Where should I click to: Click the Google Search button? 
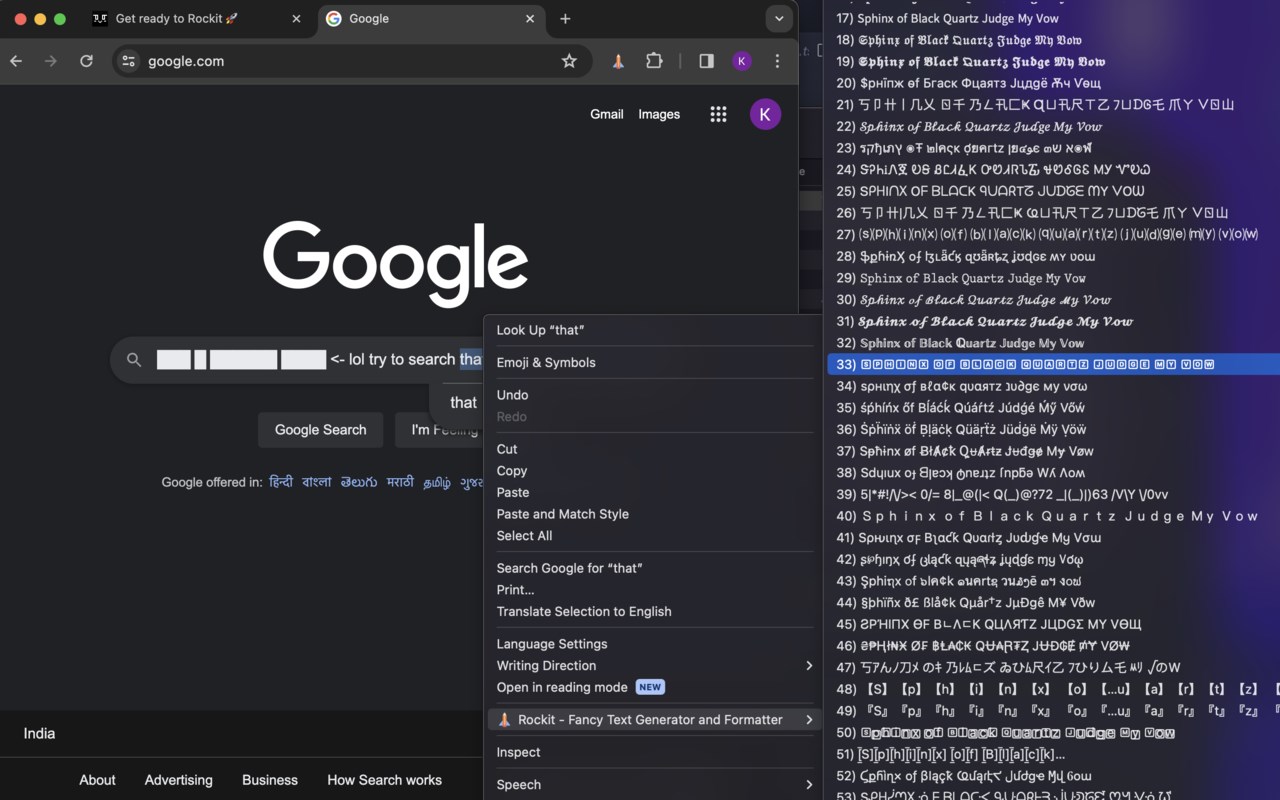[321, 430]
